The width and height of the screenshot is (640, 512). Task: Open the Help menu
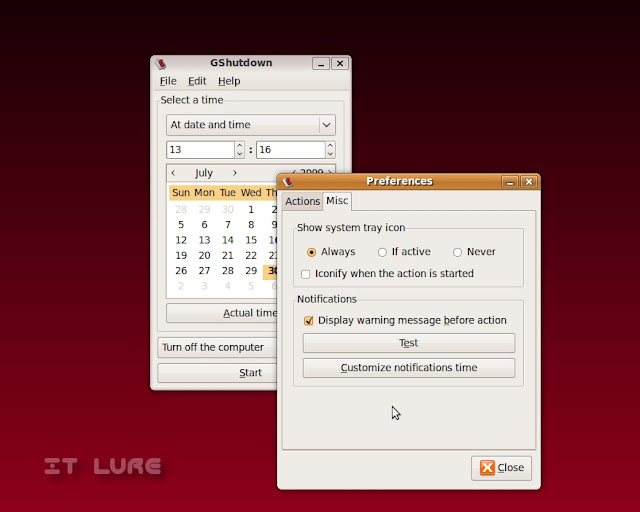pyautogui.click(x=229, y=81)
